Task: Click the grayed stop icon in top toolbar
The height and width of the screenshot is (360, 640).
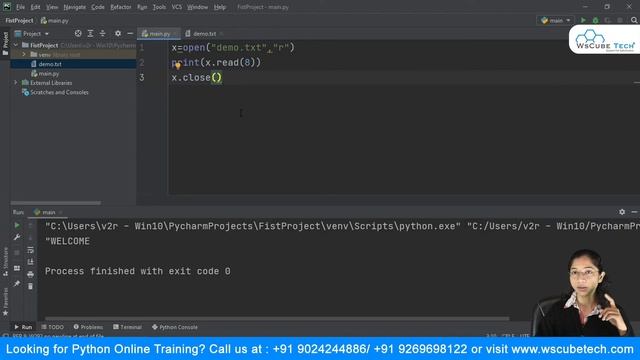Action: point(620,20)
